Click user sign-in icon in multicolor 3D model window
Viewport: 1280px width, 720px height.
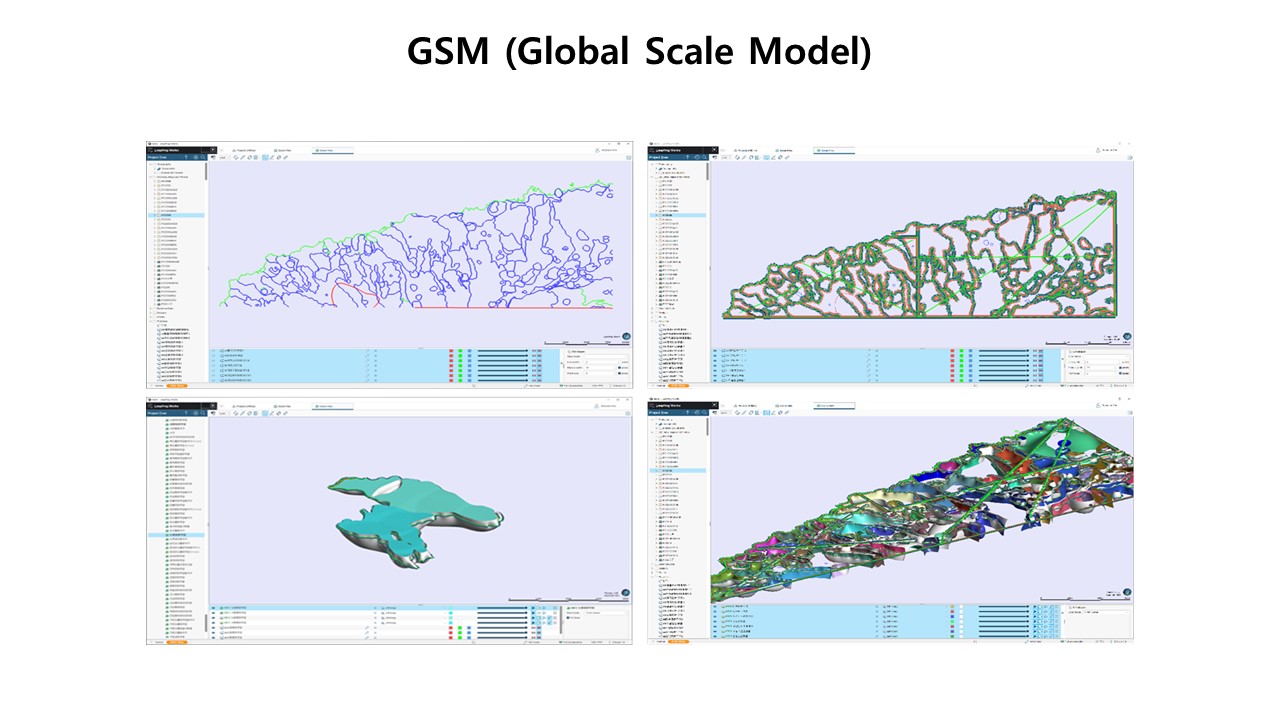point(1098,406)
